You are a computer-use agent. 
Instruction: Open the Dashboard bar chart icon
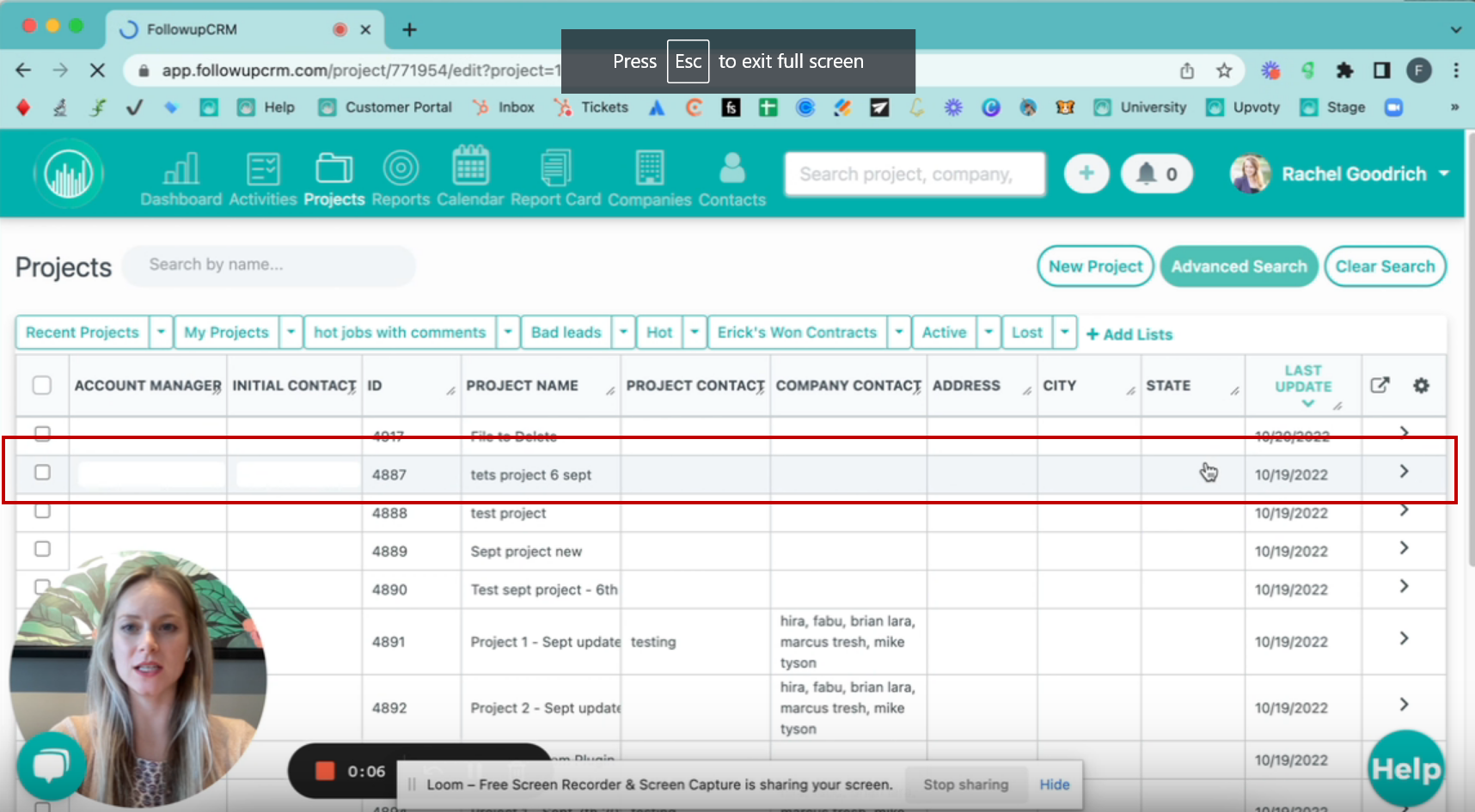click(x=181, y=169)
